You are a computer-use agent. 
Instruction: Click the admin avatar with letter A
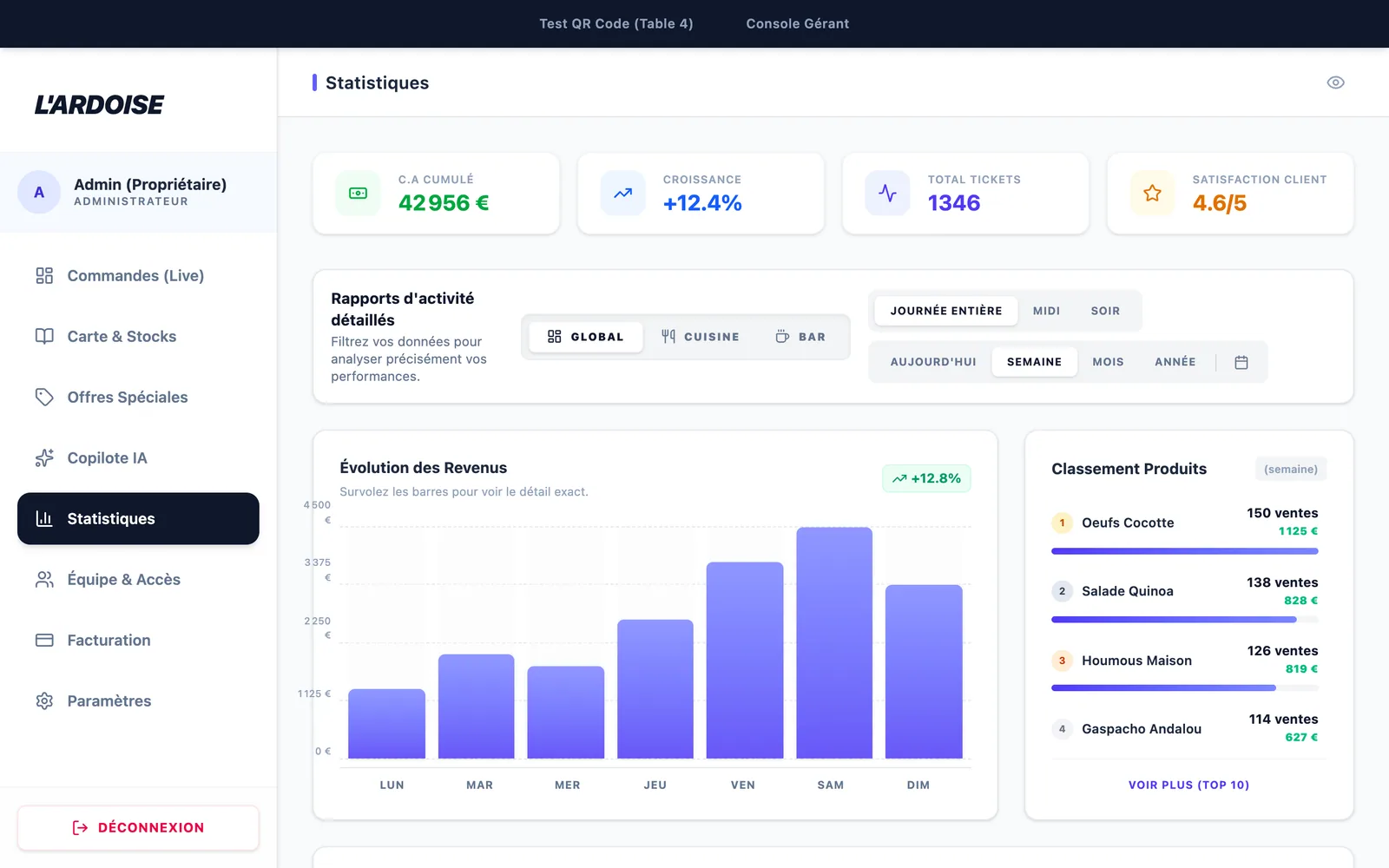pyautogui.click(x=39, y=192)
